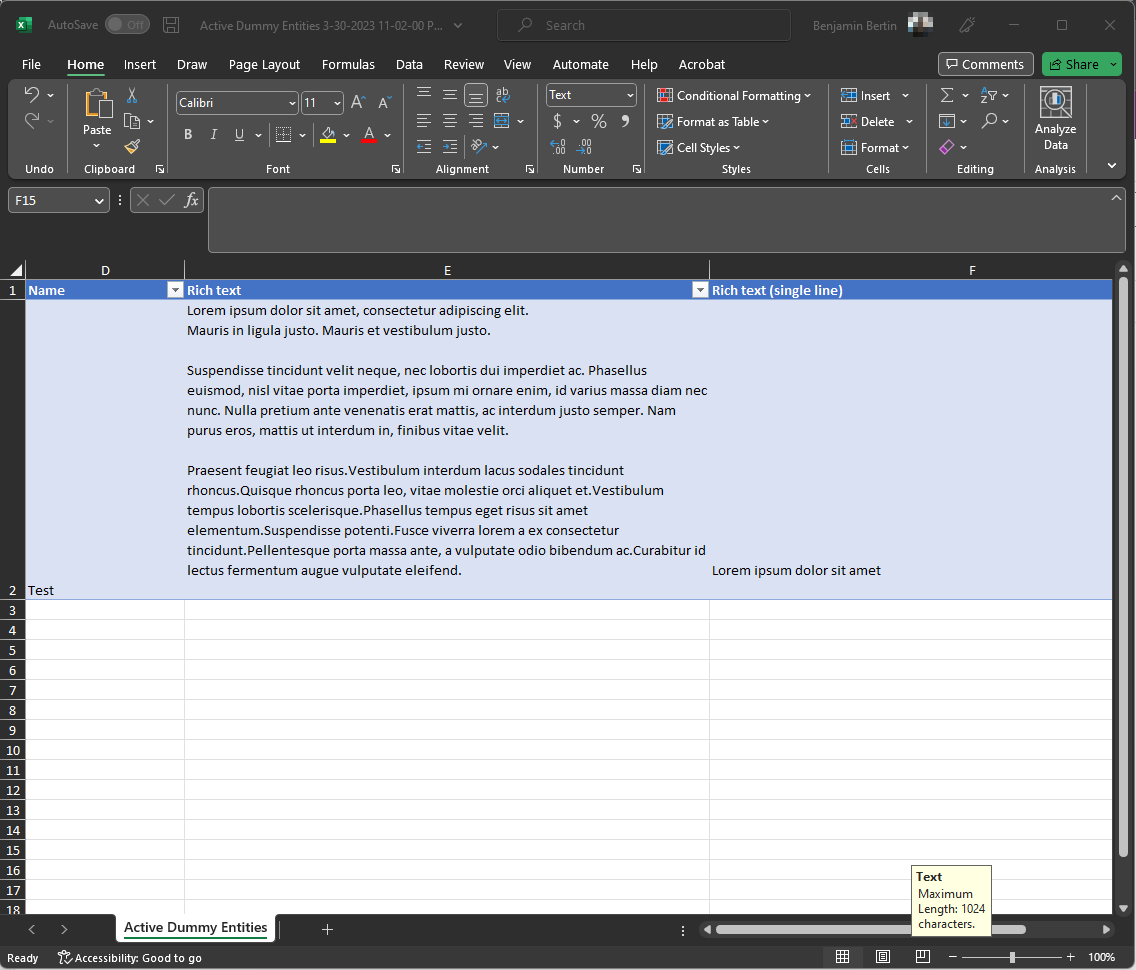Open the filter dropdown on Name column
Screen dimensions: 1136x970
coord(175,289)
